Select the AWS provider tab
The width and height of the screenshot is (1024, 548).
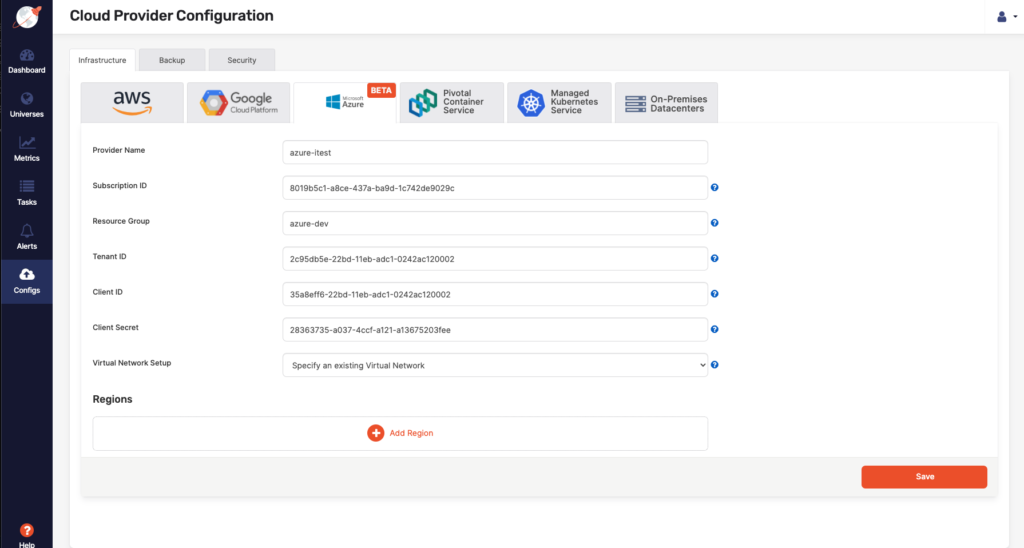(132, 102)
